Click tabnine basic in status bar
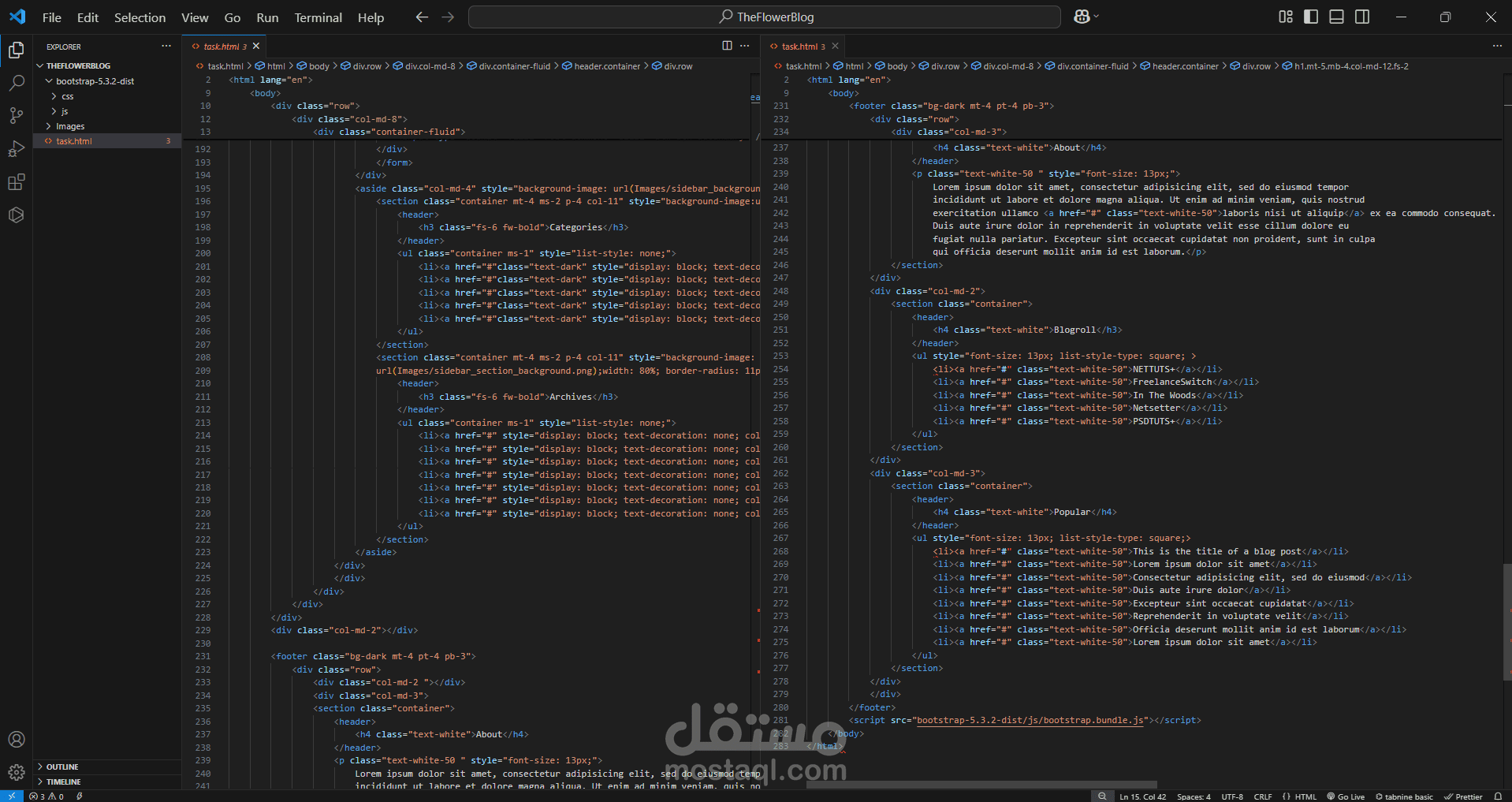Viewport: 1512px width, 802px height. click(x=1404, y=796)
